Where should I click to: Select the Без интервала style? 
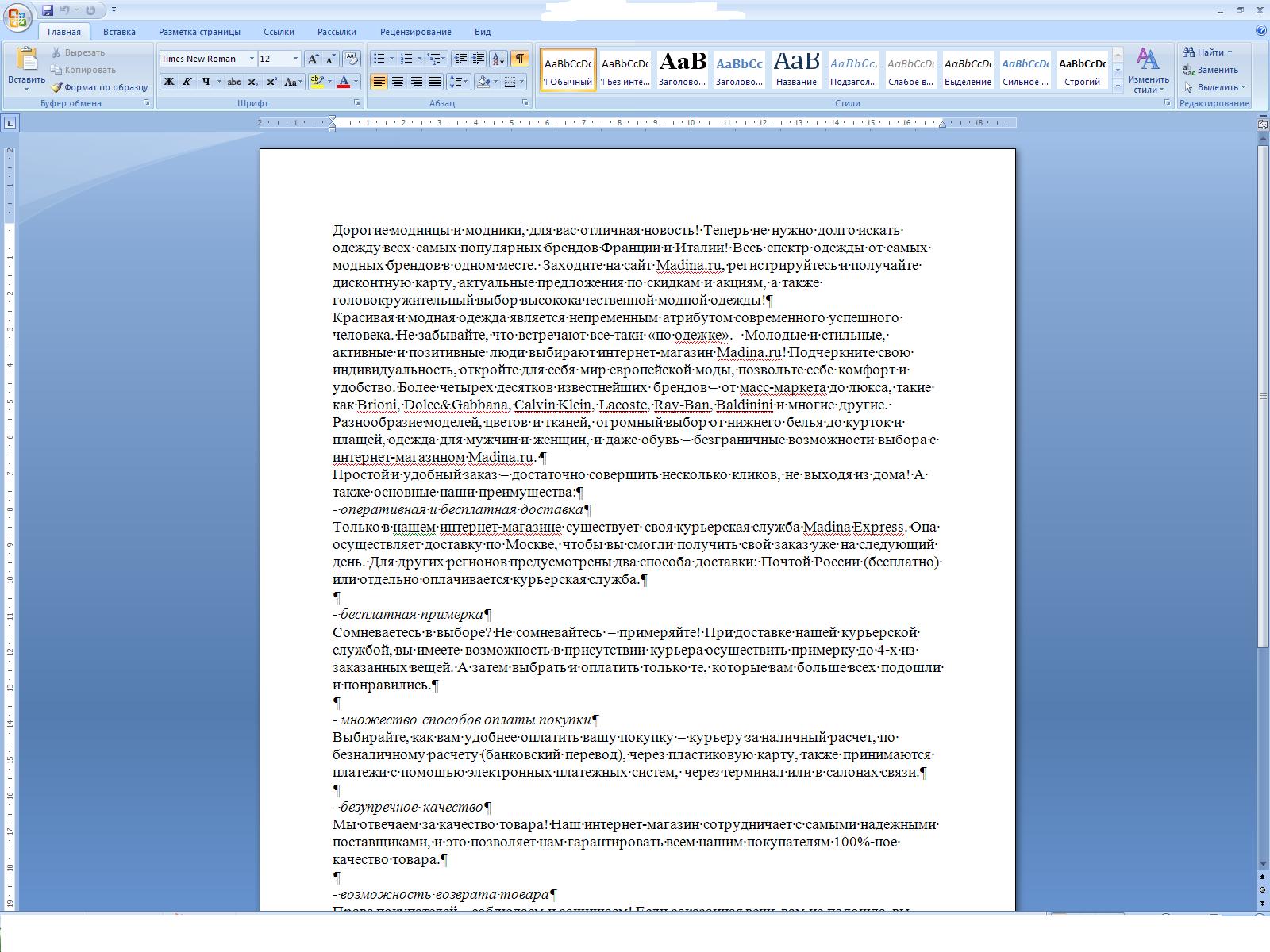625,70
